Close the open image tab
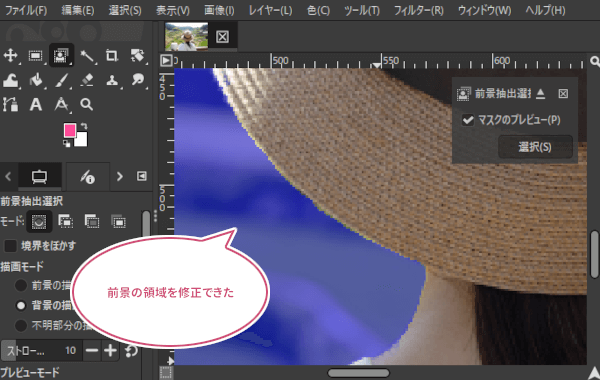600x380 pixels. point(222,37)
